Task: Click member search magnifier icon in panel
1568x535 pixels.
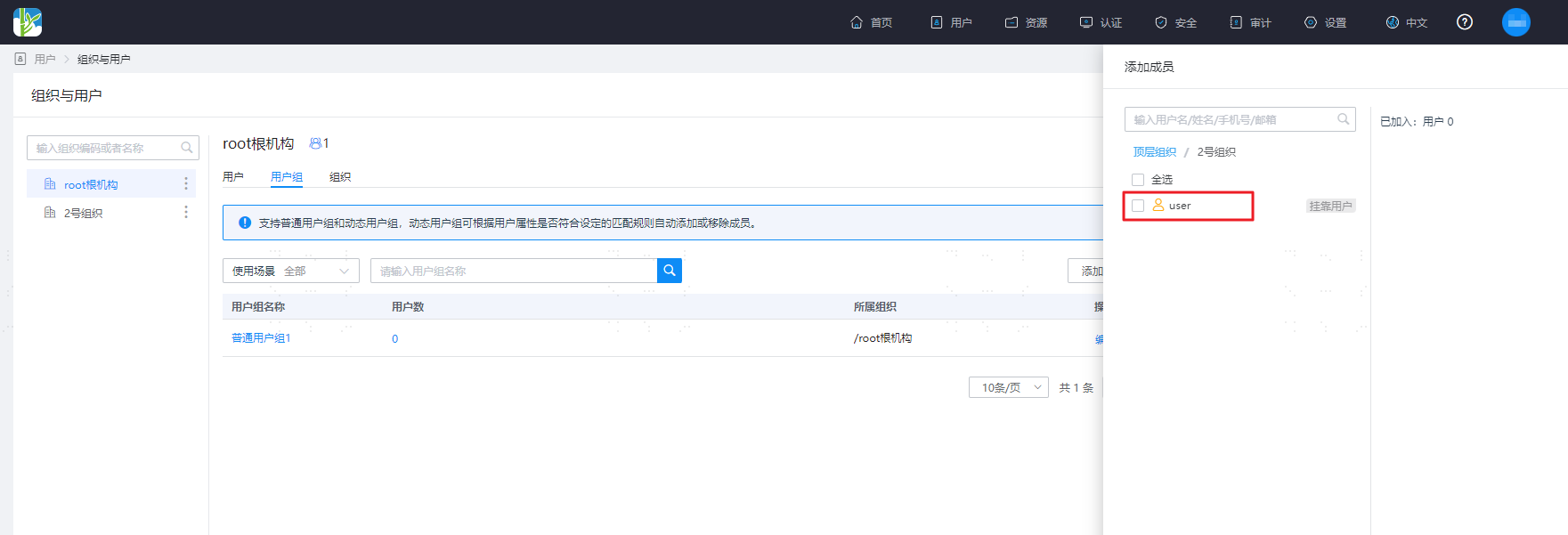Action: 1344,119
